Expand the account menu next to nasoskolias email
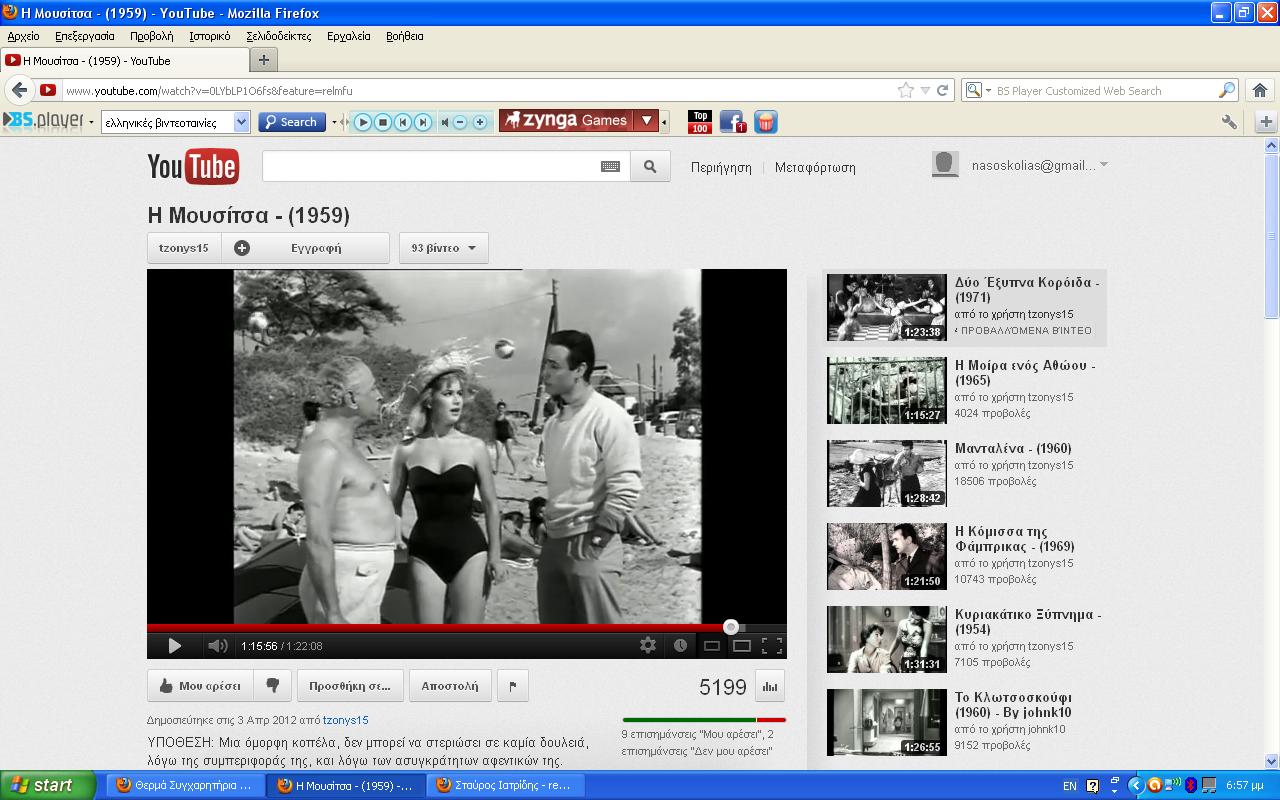Image resolution: width=1280 pixels, height=800 pixels. pyautogui.click(x=1104, y=165)
